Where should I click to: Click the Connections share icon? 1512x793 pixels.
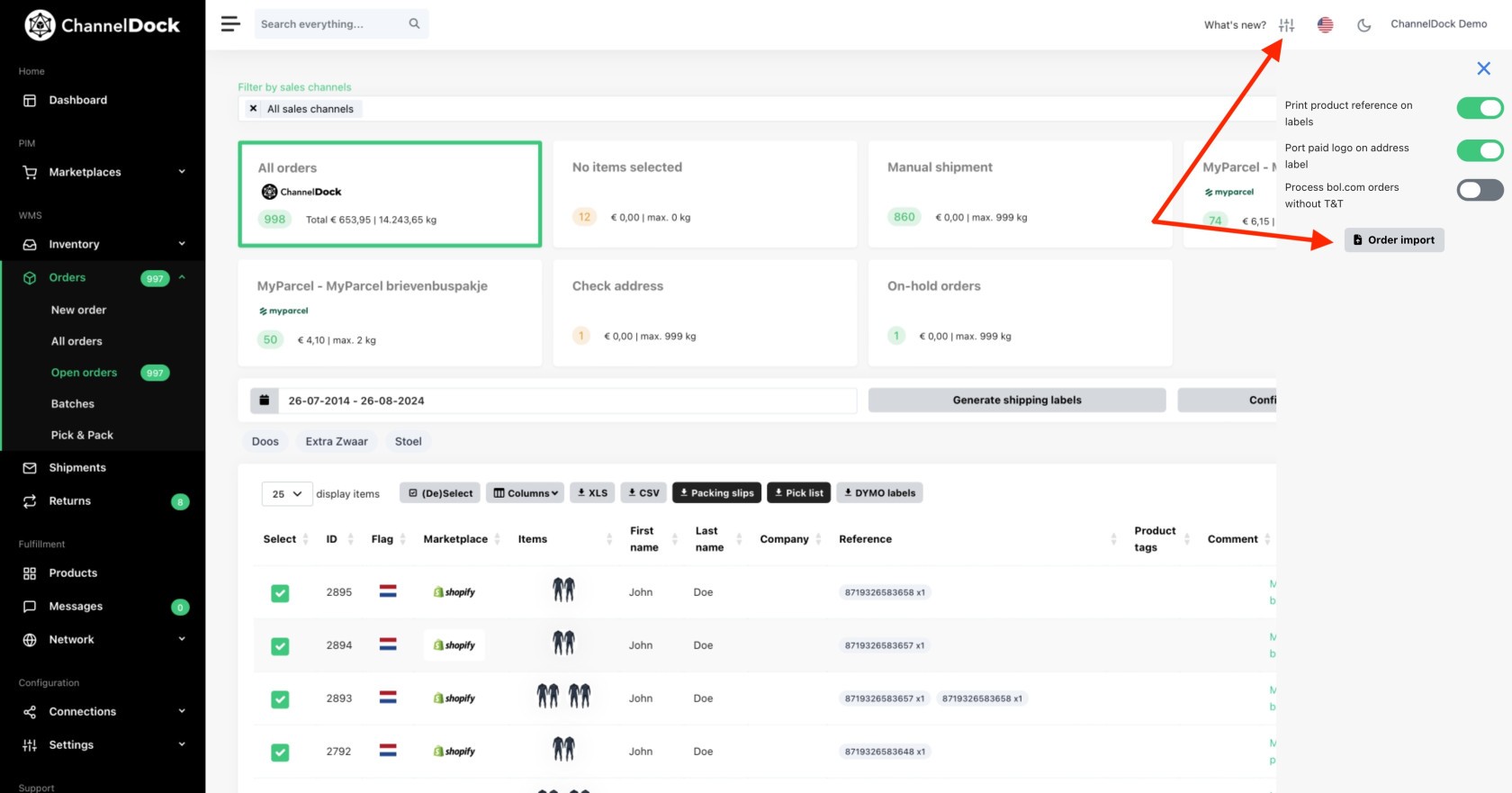pos(30,712)
